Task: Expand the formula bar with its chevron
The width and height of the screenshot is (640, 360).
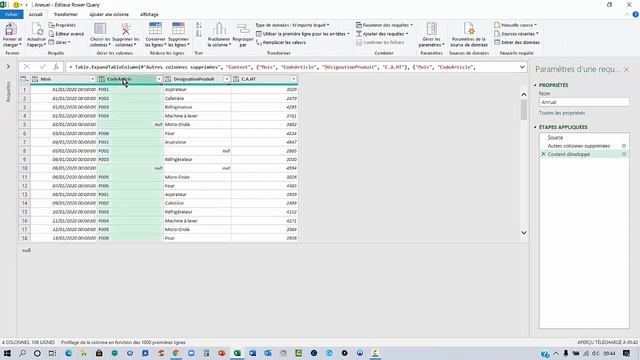Action: [522, 67]
